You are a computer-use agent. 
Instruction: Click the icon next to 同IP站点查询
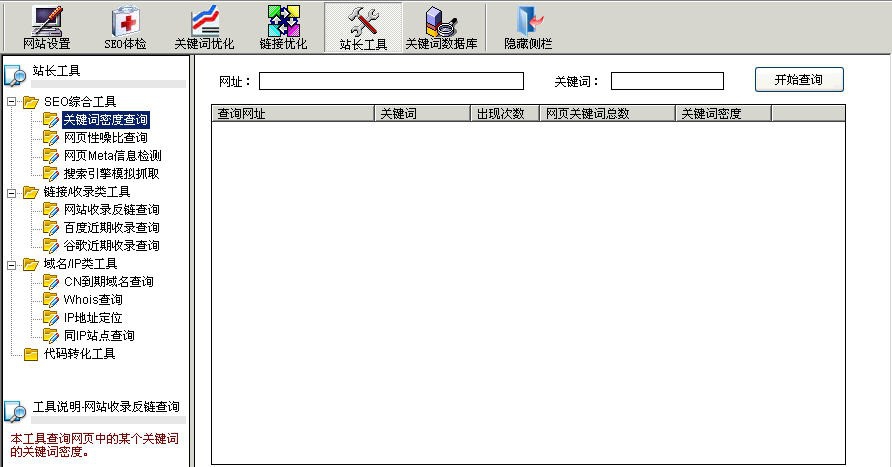point(51,336)
